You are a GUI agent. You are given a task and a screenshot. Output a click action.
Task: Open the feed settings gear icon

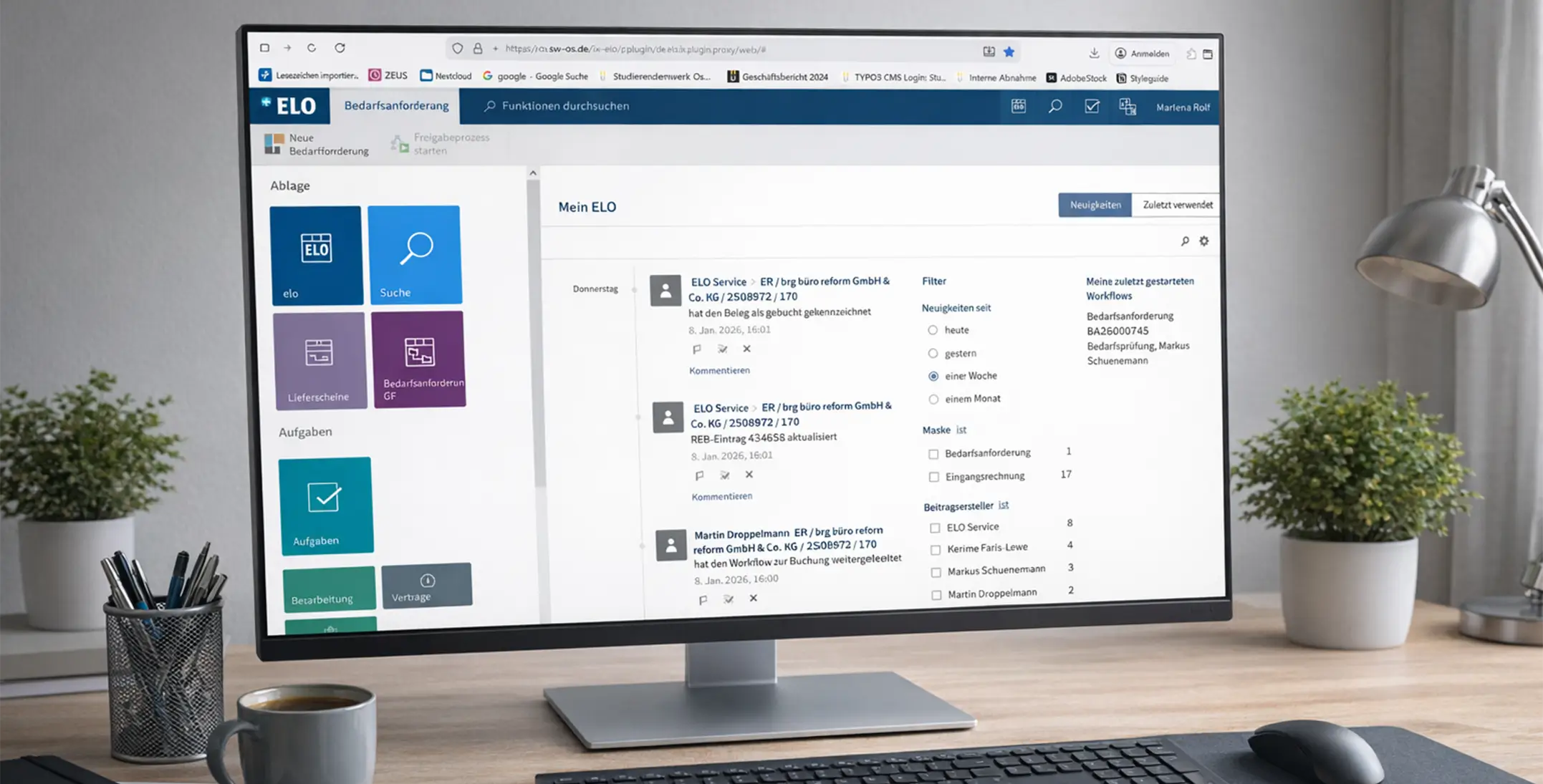(1204, 241)
